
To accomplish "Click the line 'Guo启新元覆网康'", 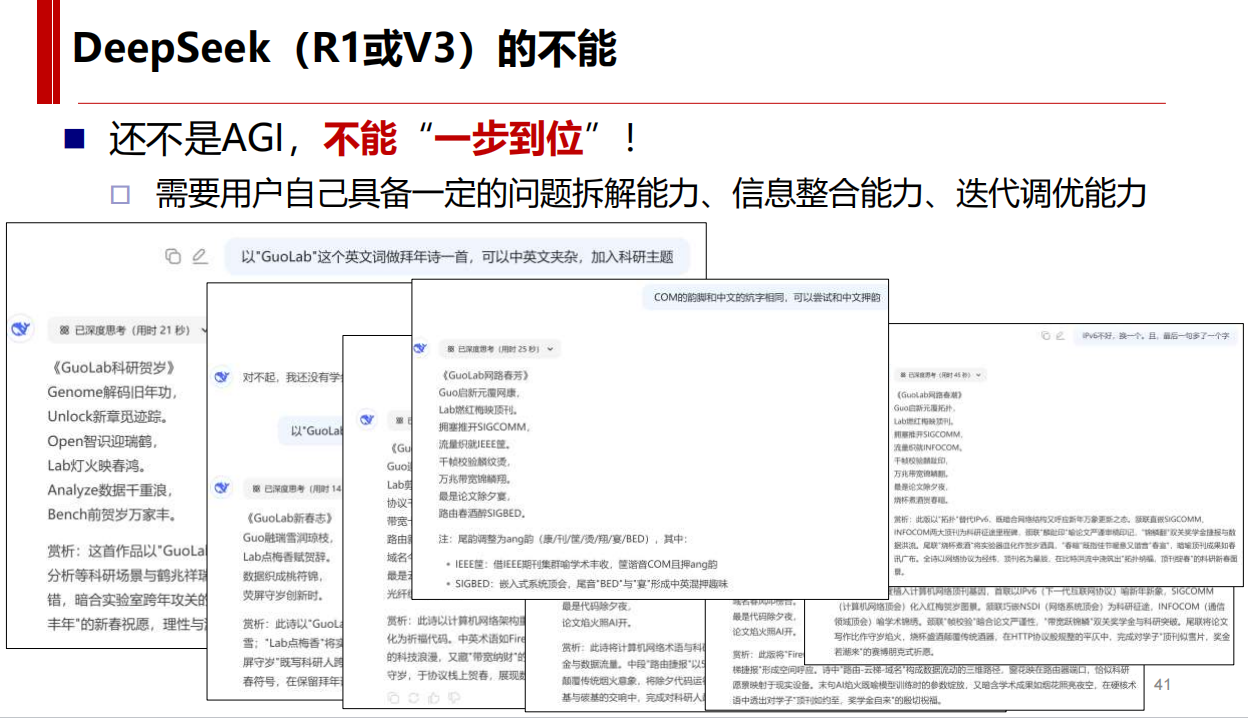I will coord(479,393).
